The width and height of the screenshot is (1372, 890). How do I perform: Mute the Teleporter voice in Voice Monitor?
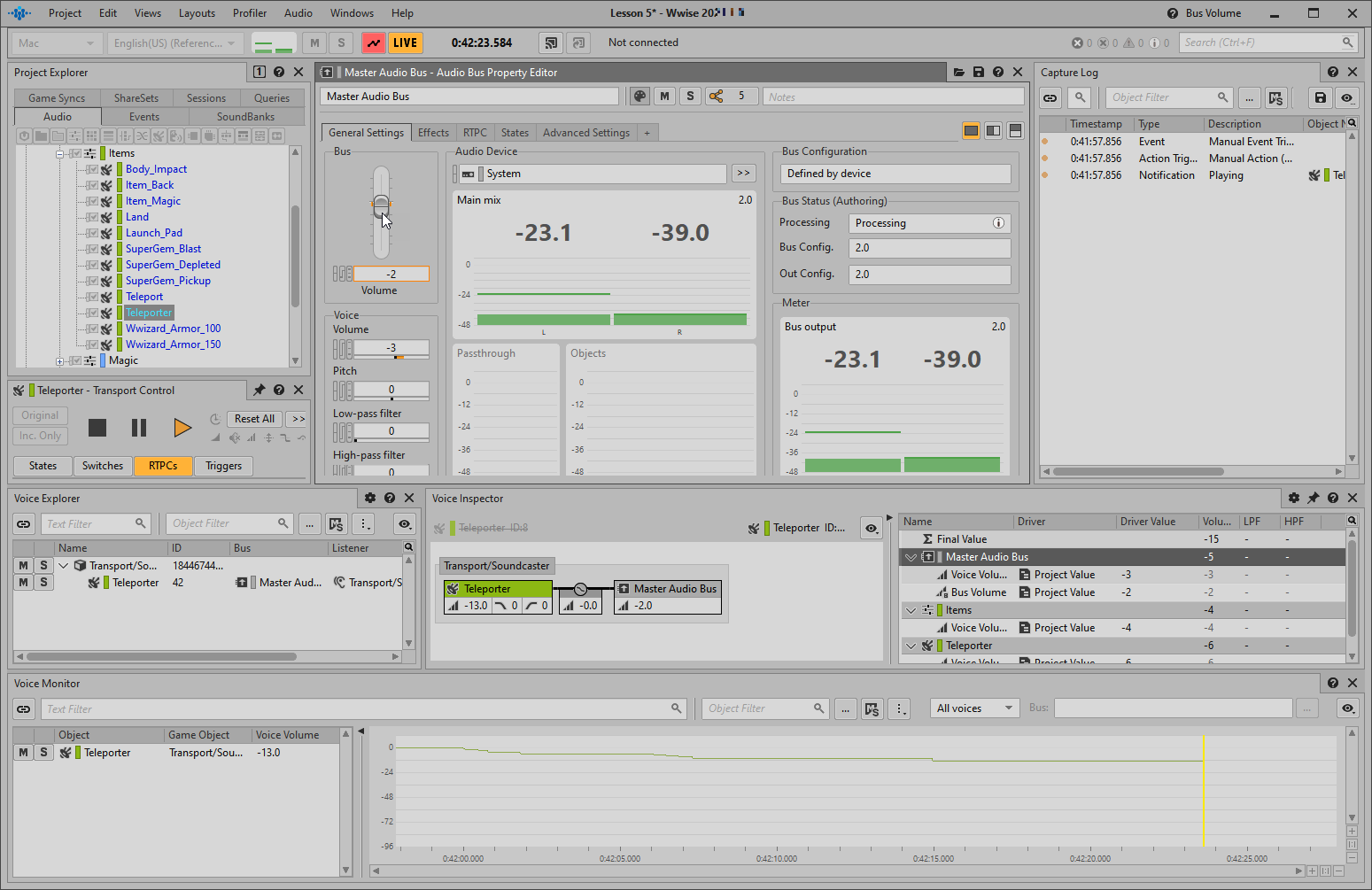coord(23,753)
